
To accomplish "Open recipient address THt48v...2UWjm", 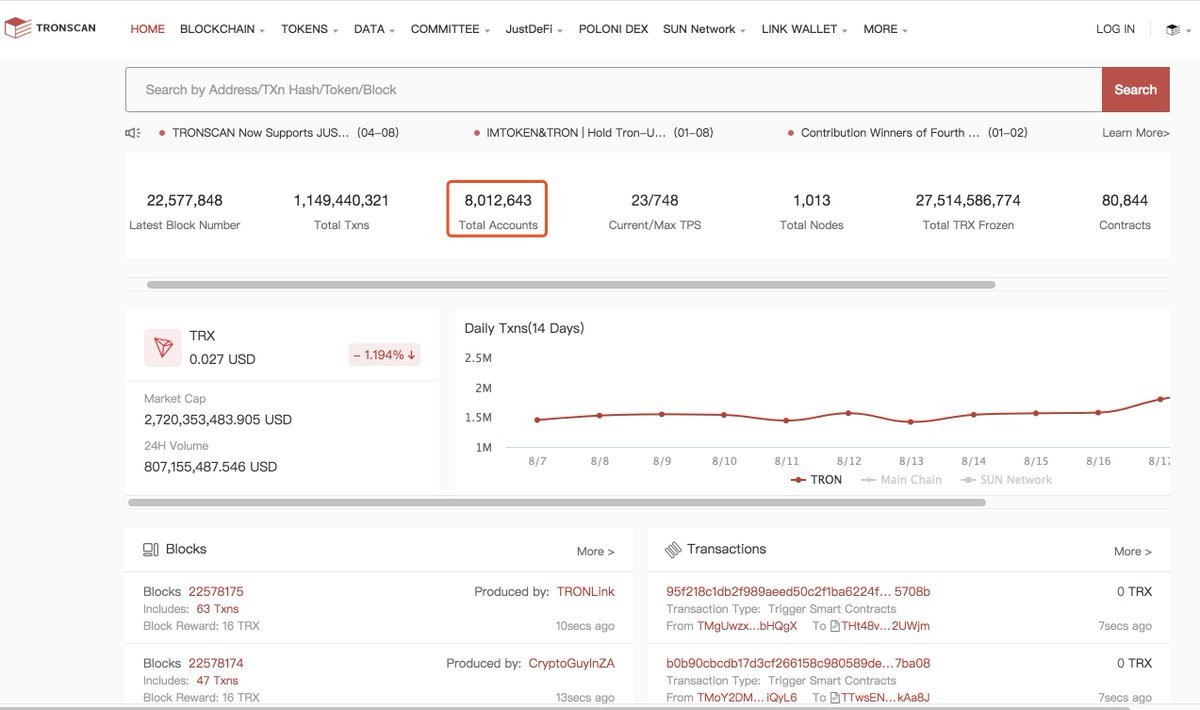I will tap(886, 626).
